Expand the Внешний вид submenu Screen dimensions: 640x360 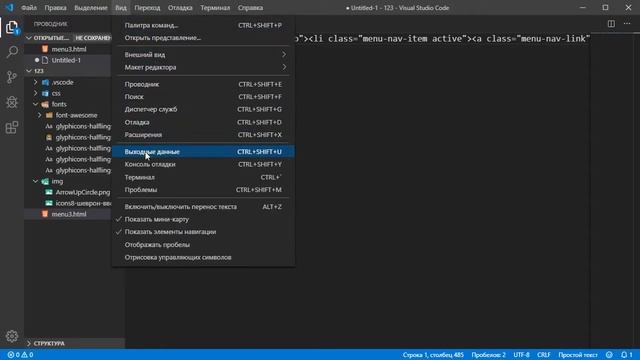(203, 54)
